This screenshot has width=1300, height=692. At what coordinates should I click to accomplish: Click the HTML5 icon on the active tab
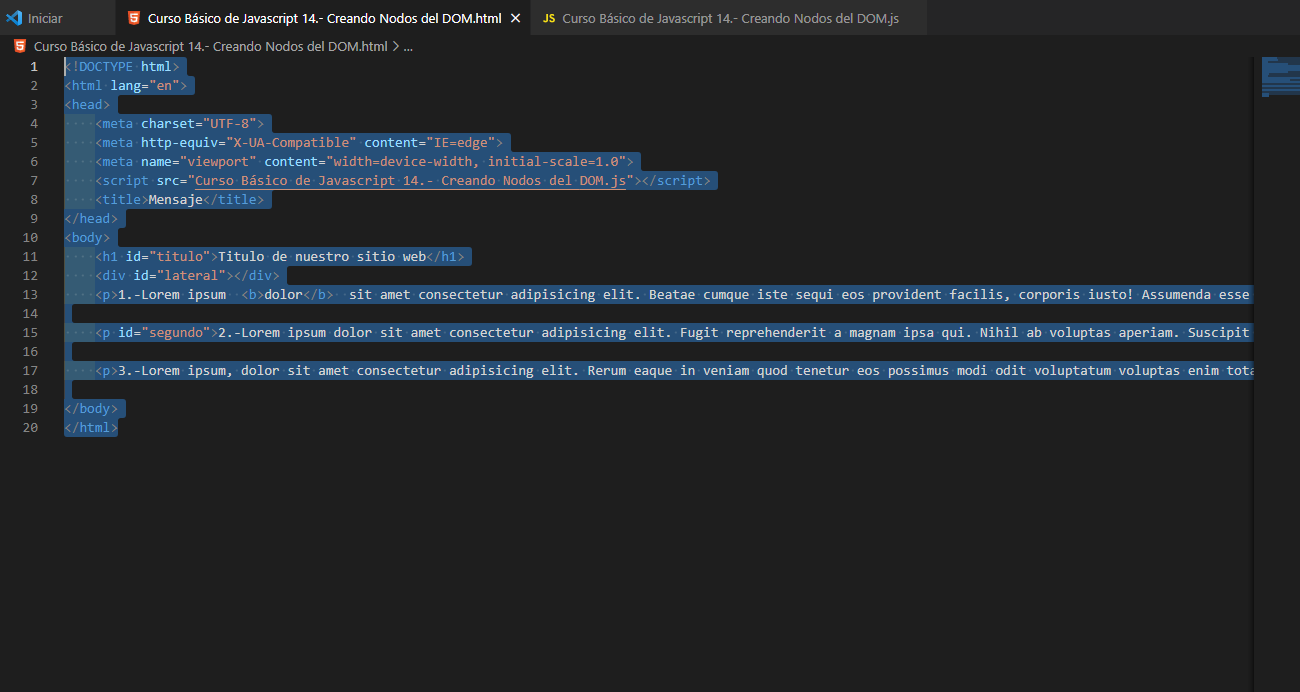coord(134,18)
